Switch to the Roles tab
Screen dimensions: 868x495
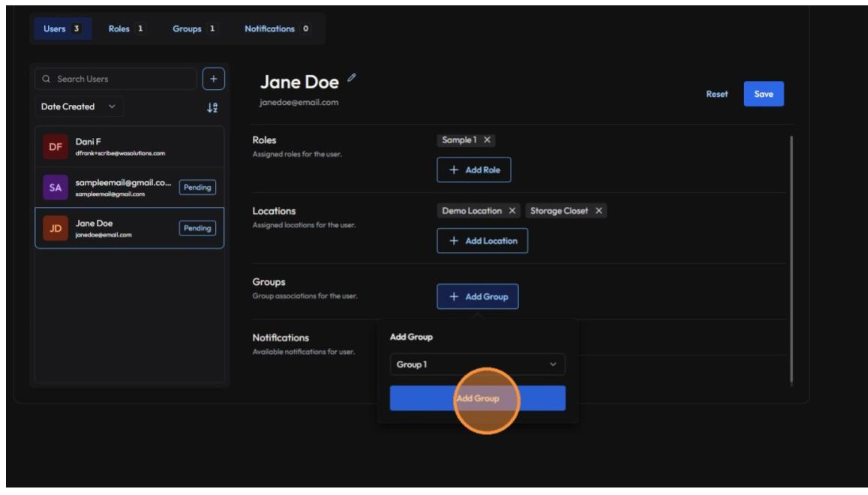[x=126, y=28]
